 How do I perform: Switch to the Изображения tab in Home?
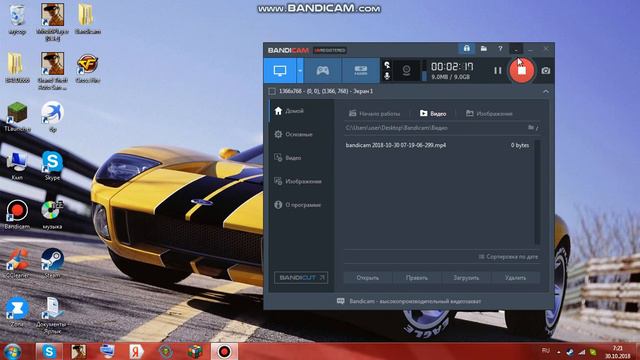[x=489, y=113]
